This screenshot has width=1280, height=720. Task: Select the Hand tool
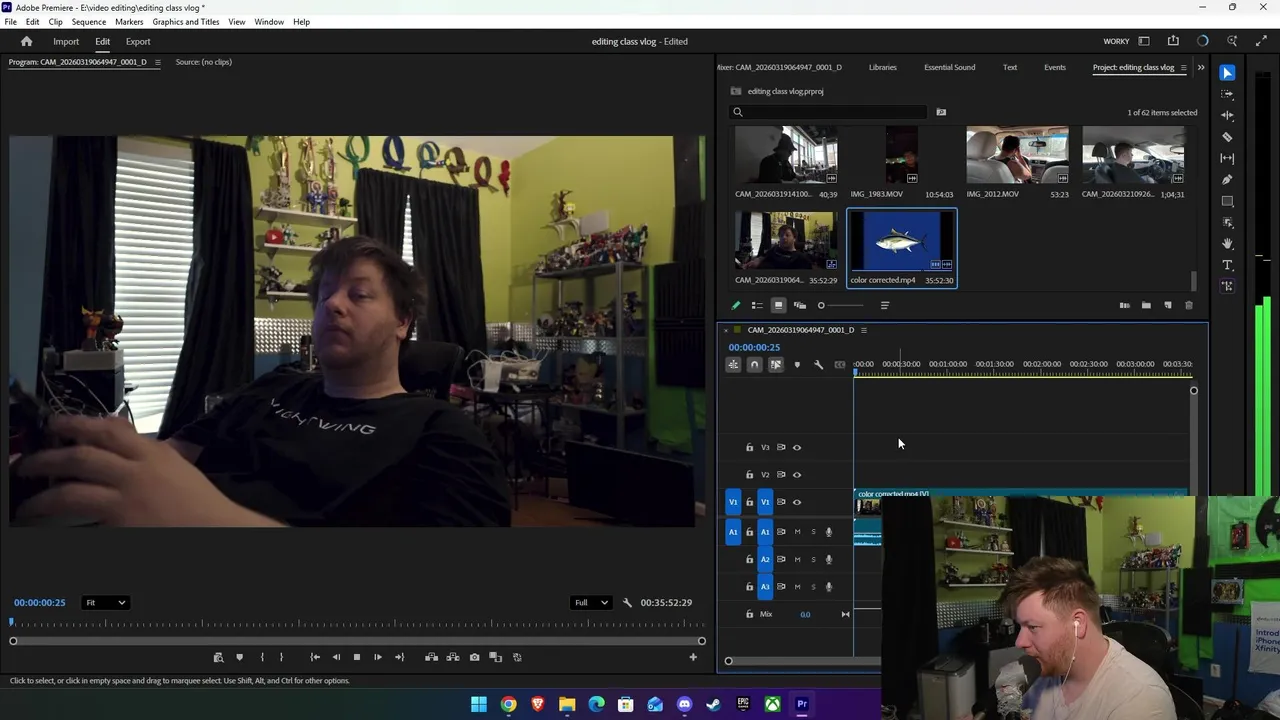click(x=1227, y=243)
